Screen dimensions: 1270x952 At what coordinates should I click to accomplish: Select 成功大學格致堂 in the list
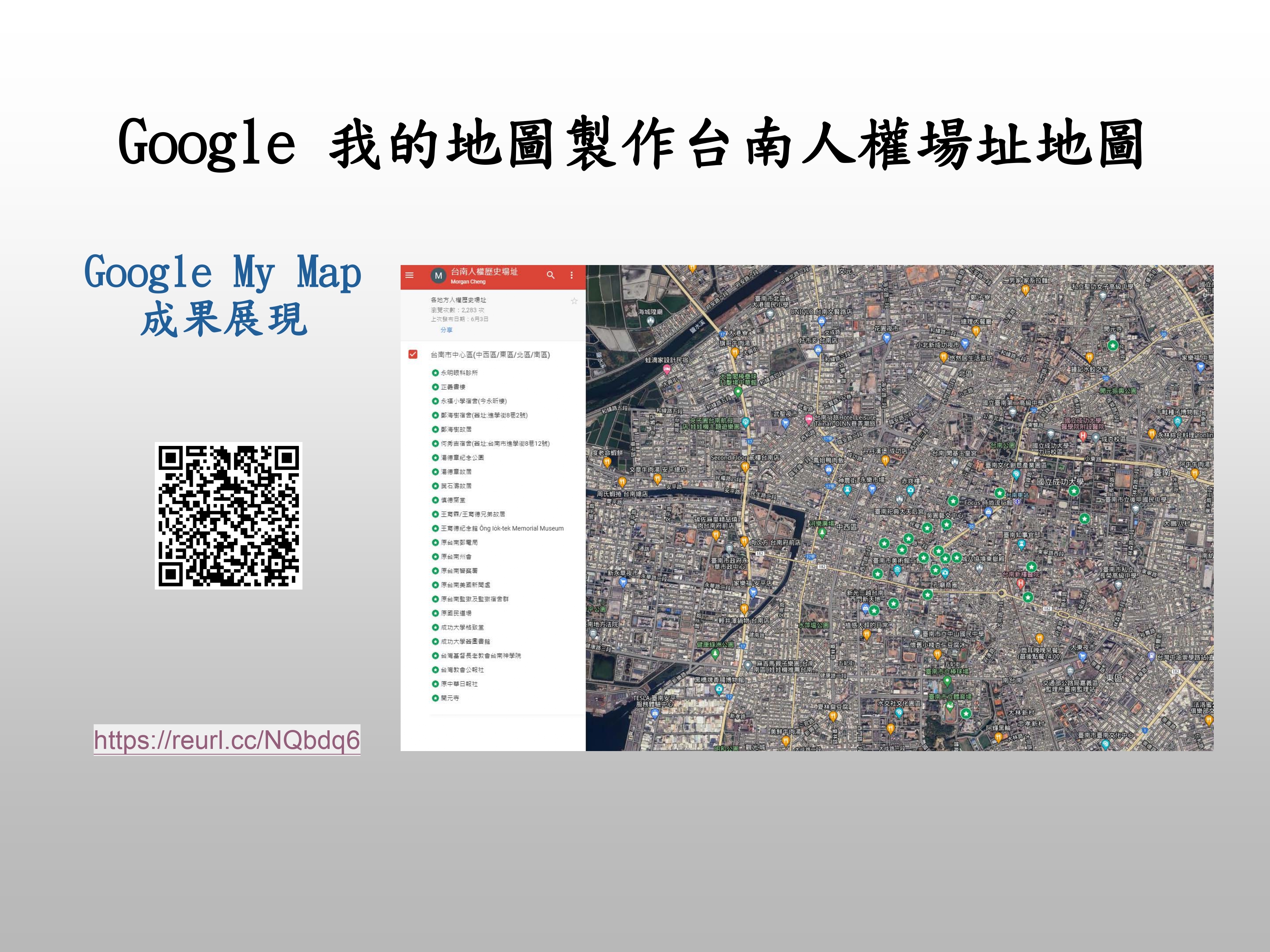pos(458,627)
